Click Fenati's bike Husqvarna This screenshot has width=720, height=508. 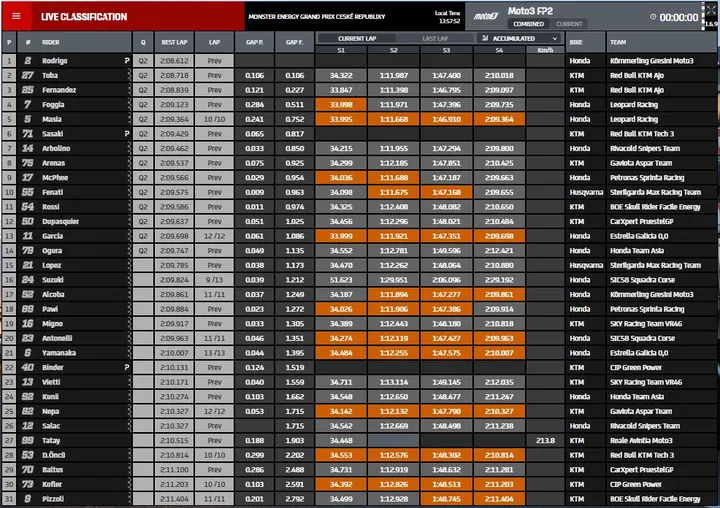(586, 192)
